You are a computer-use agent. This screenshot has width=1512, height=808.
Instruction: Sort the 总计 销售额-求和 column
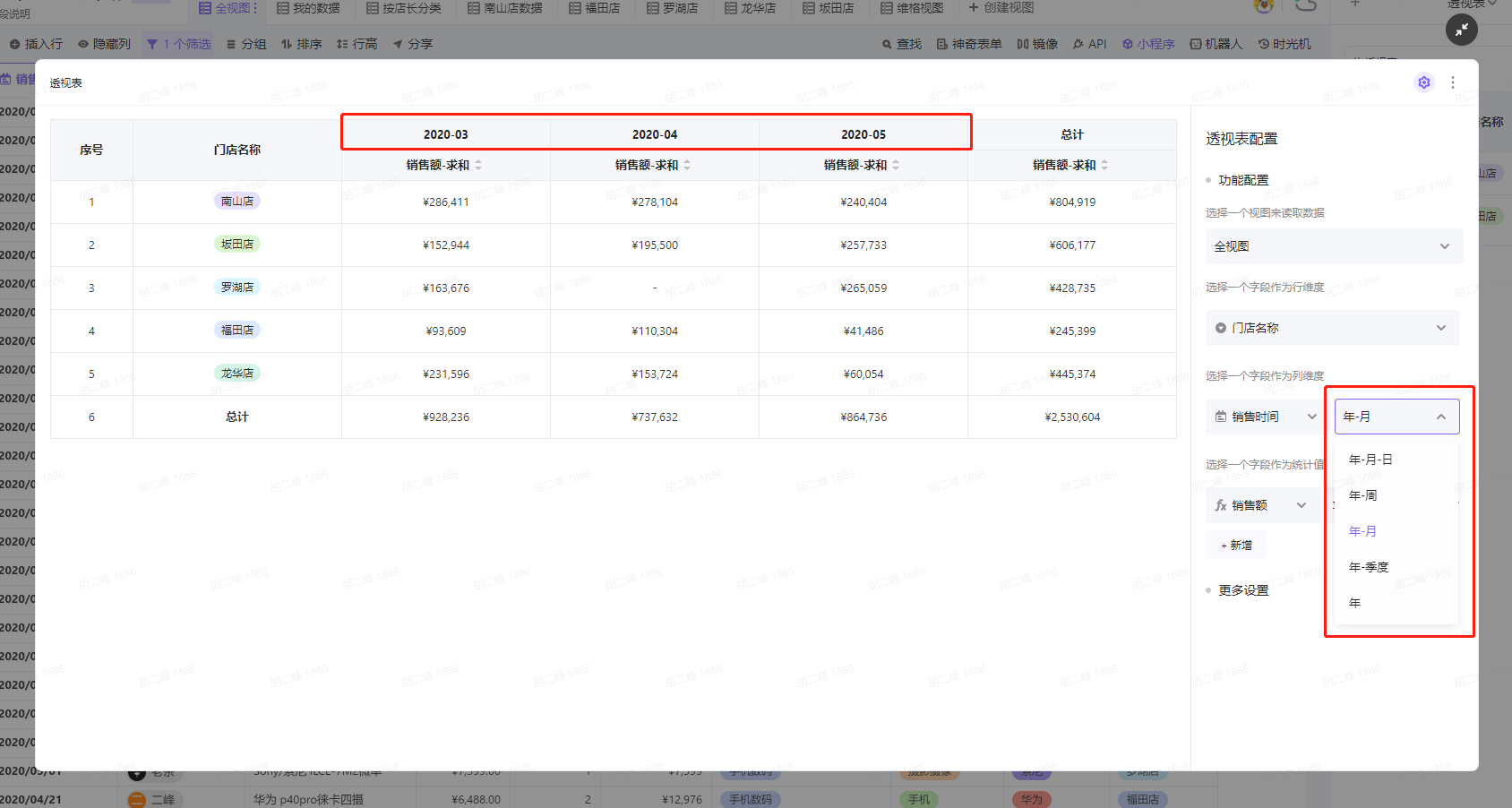(1104, 165)
